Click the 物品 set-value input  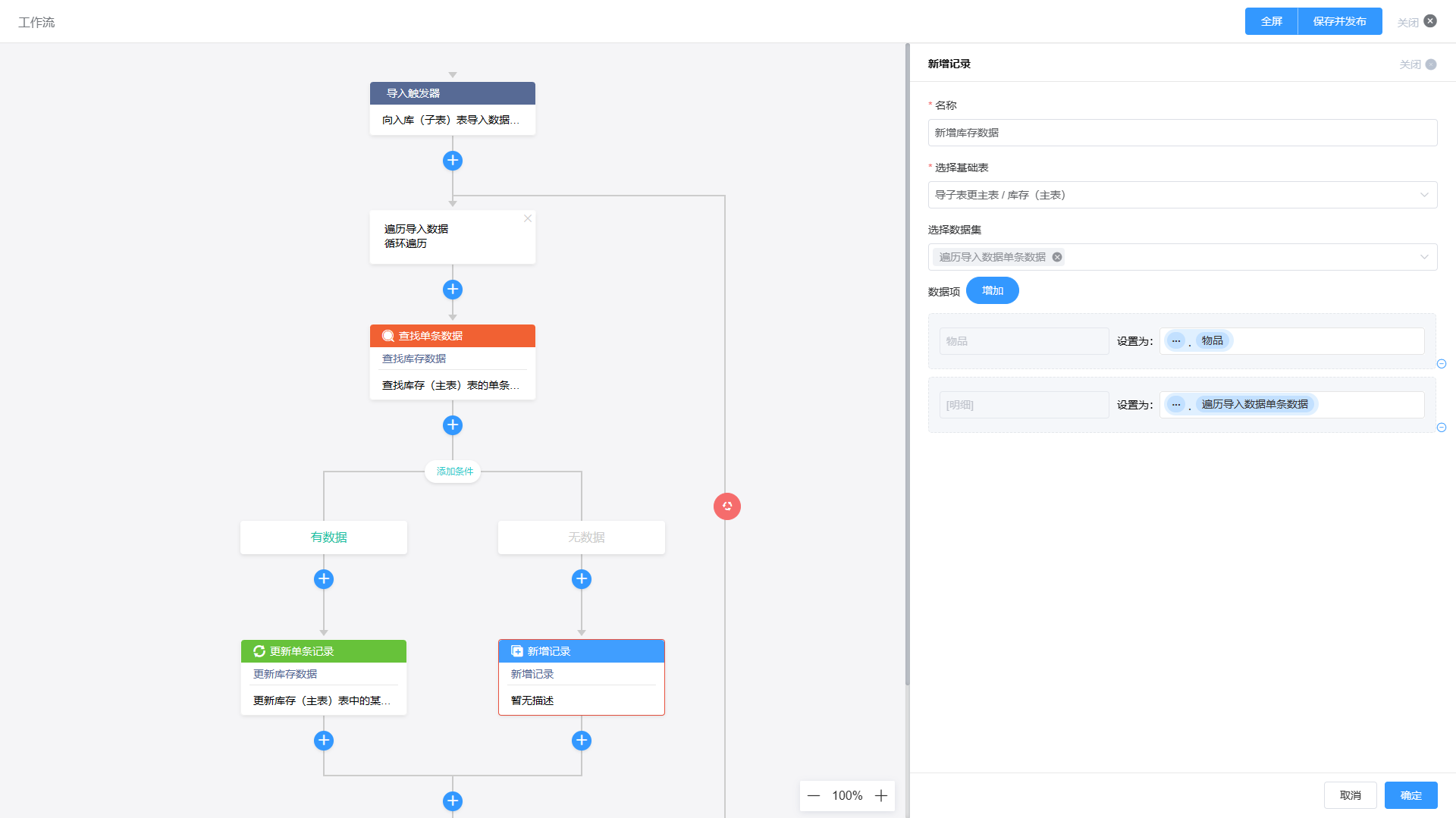click(x=1292, y=341)
